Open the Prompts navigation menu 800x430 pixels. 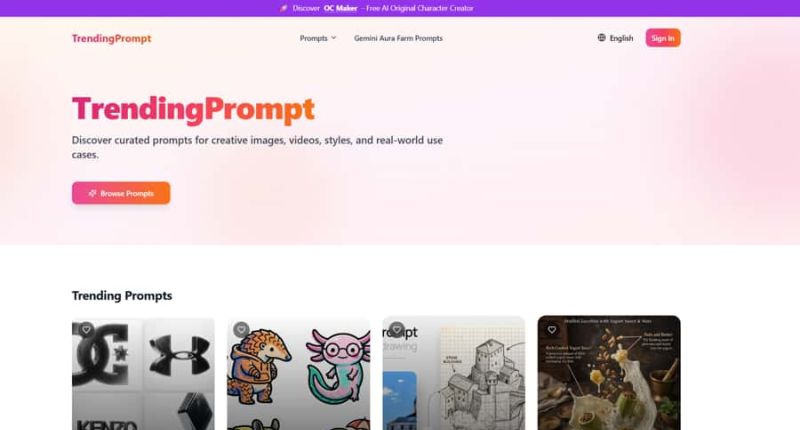[x=318, y=38]
